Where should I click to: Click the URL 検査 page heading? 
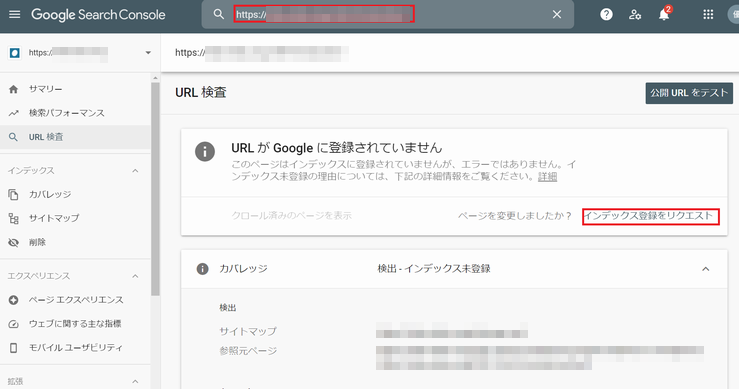point(201,92)
